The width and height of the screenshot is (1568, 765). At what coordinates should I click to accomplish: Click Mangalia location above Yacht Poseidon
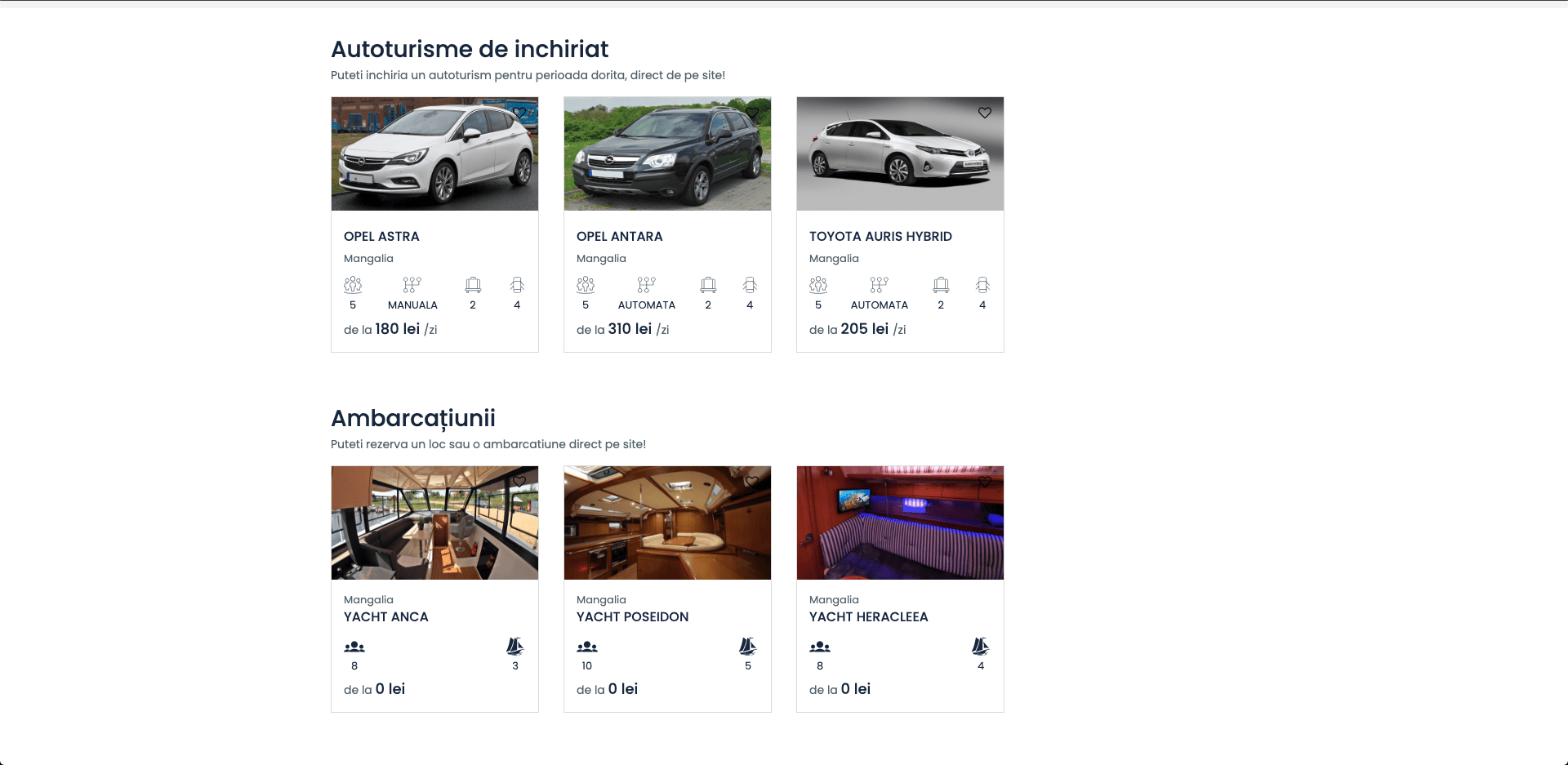(x=601, y=600)
